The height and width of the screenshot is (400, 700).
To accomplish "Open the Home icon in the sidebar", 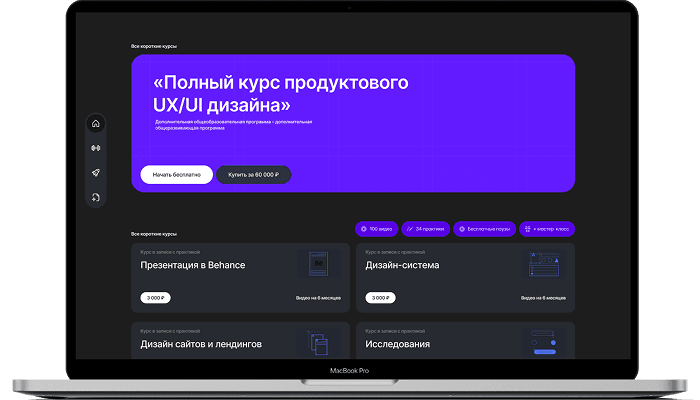I will (96, 124).
